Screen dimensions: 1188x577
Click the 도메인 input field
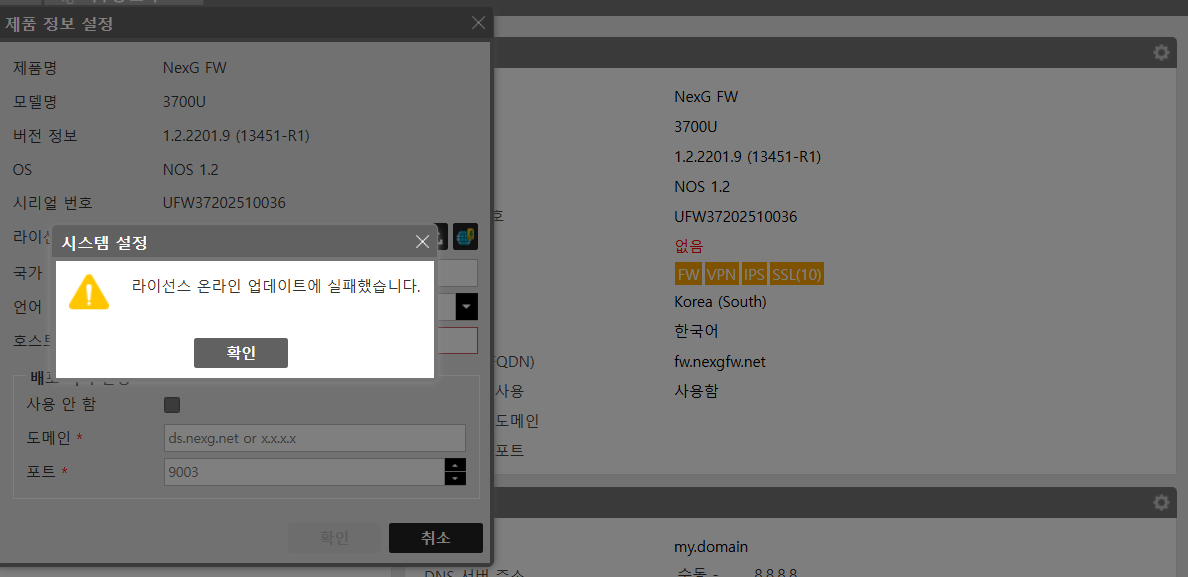tap(314, 438)
